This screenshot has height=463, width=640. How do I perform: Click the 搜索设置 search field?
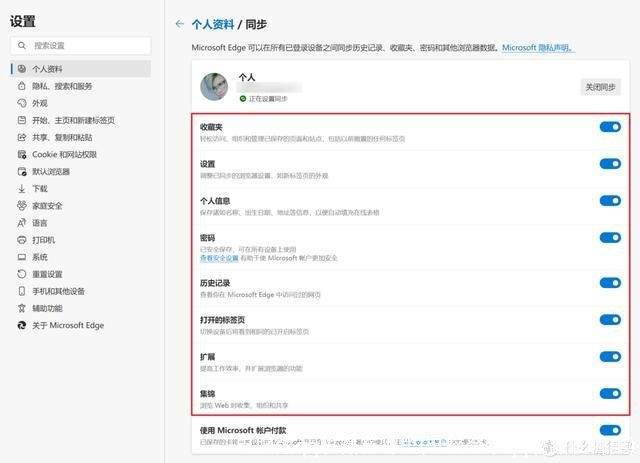tap(81, 45)
